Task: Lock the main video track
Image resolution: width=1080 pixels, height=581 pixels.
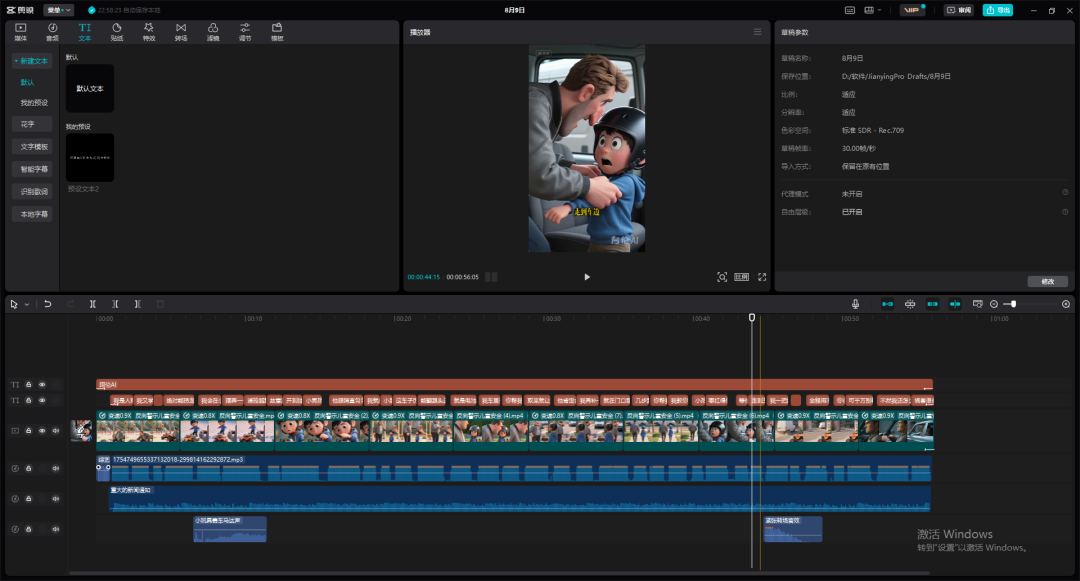Action: point(28,431)
